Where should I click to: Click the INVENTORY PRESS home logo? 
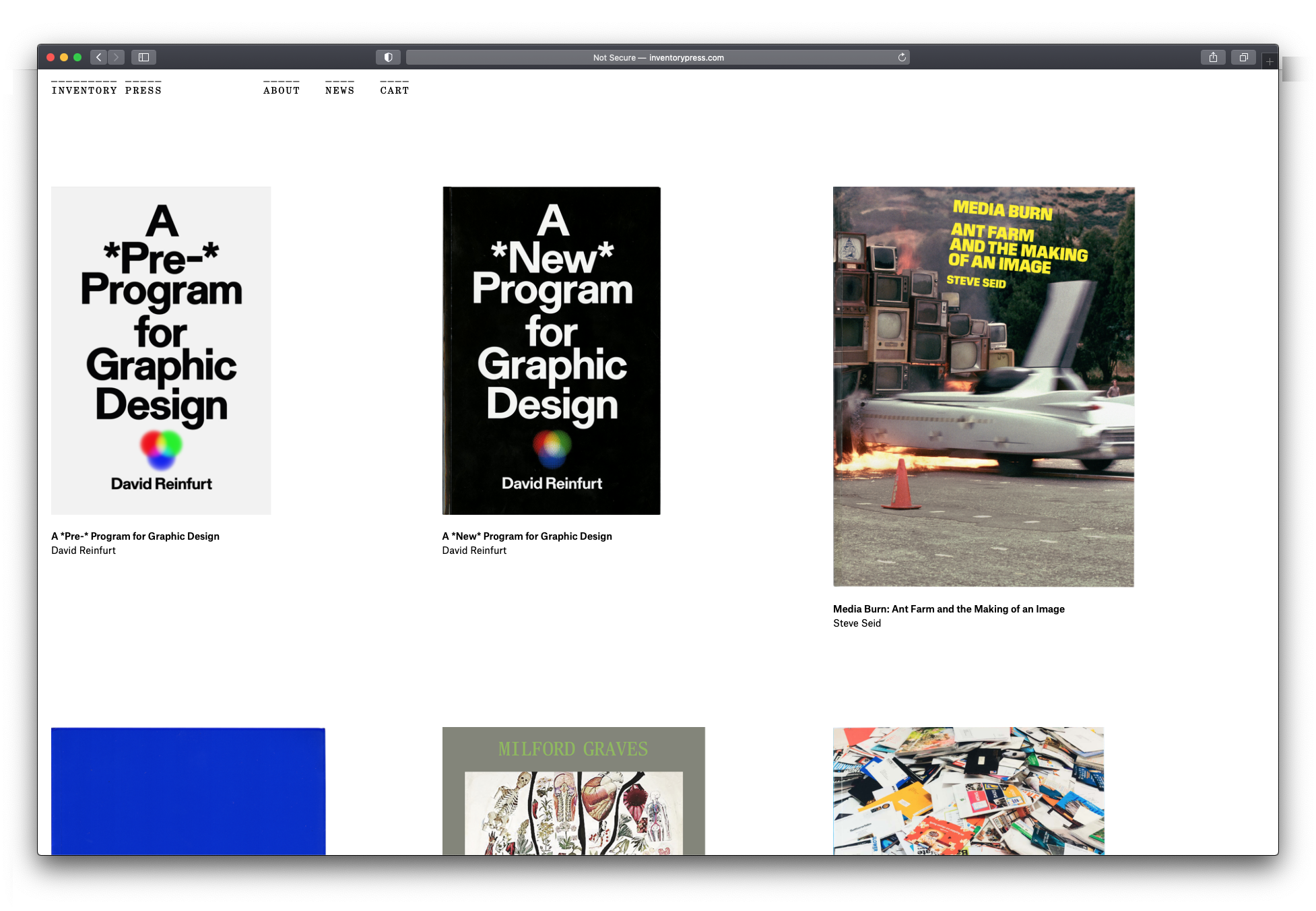[x=106, y=90]
